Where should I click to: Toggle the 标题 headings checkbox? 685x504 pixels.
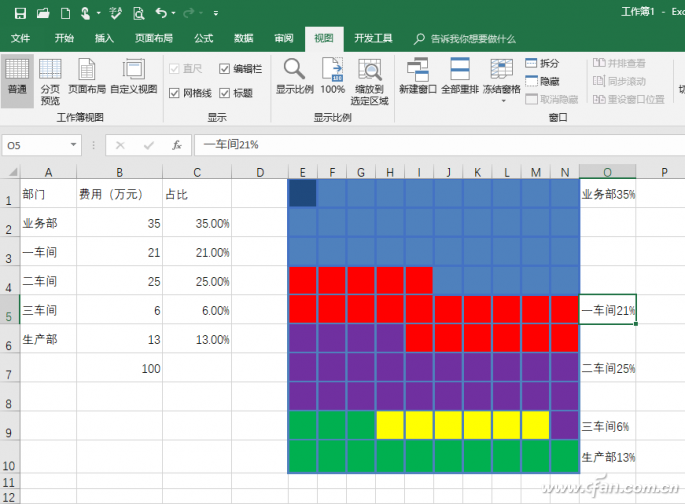[x=224, y=93]
